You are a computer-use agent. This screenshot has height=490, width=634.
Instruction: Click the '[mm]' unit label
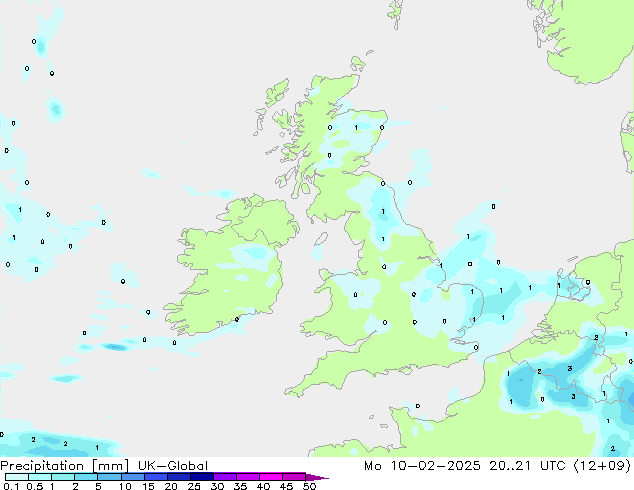pyautogui.click(x=110, y=466)
